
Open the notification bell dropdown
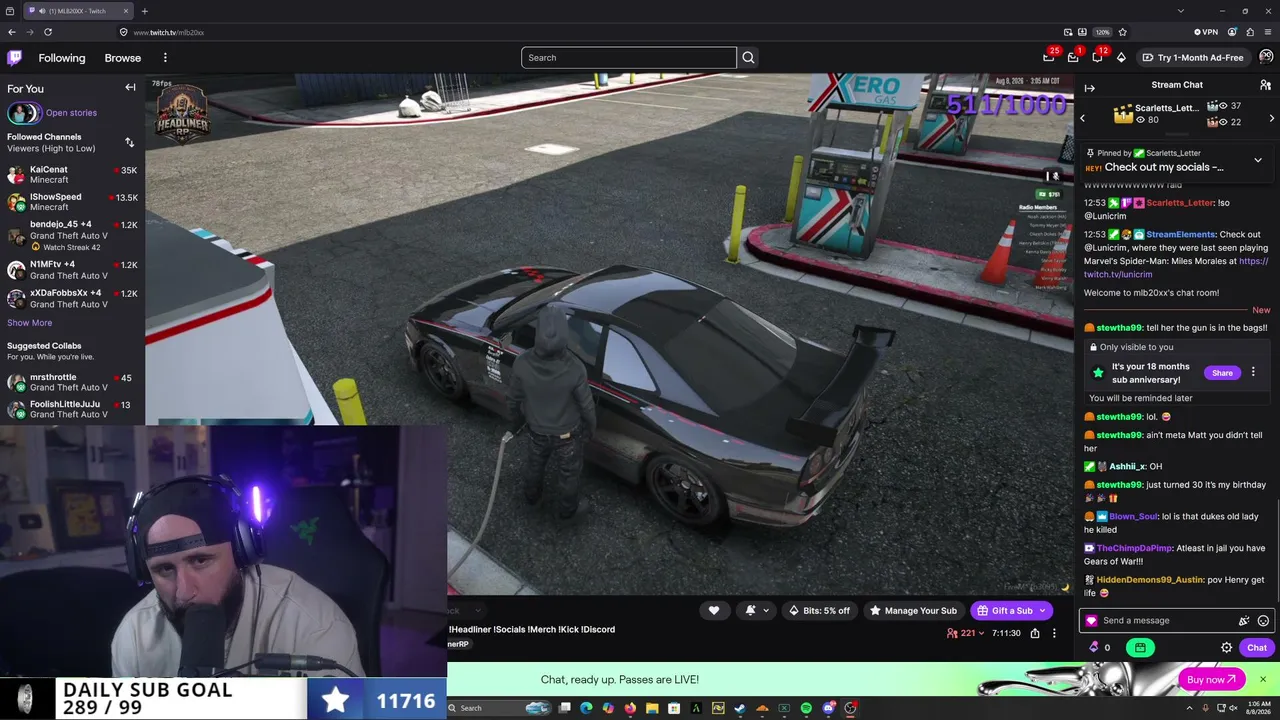click(x=757, y=611)
